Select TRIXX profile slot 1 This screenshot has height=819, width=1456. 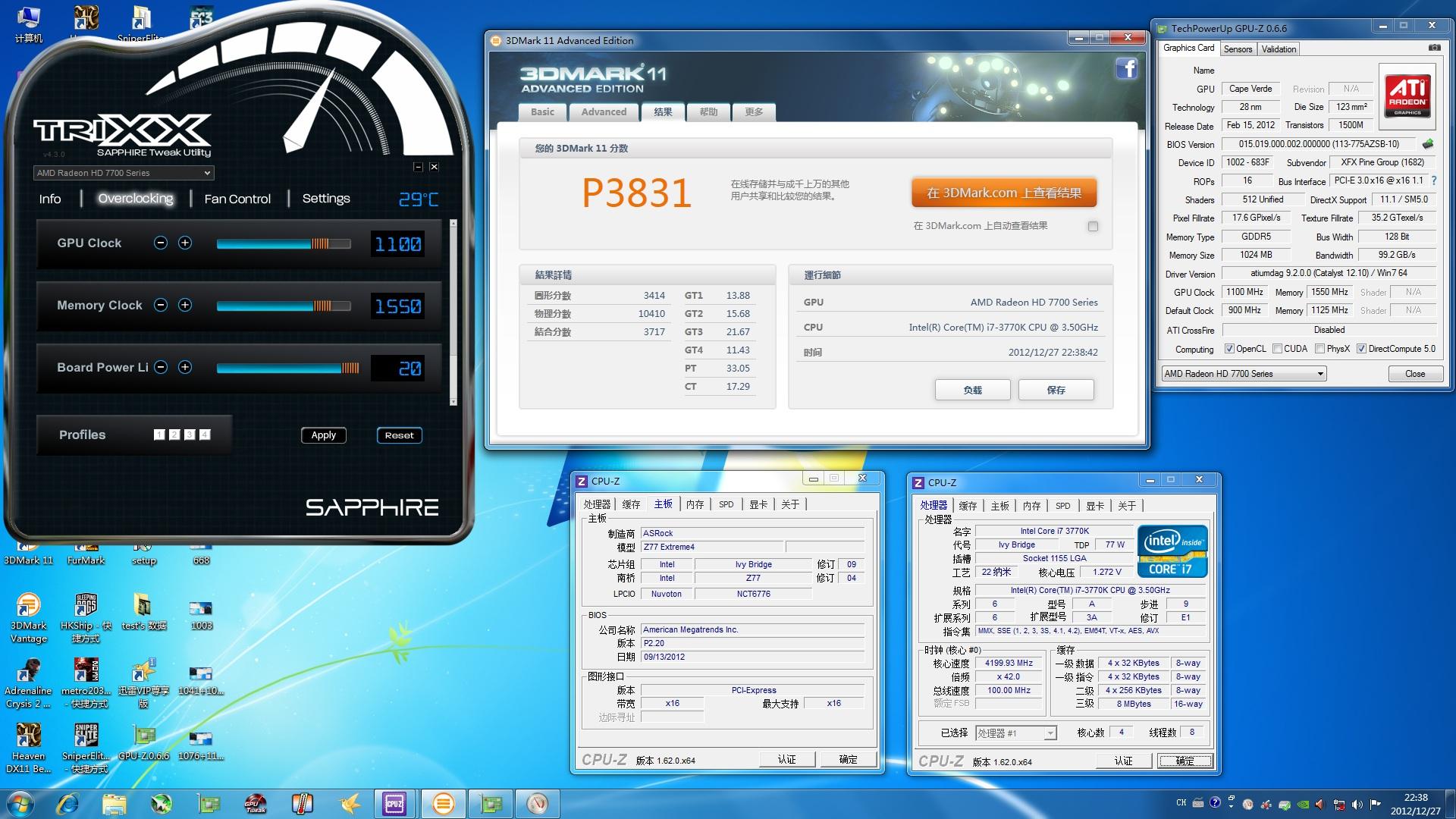pyautogui.click(x=159, y=435)
